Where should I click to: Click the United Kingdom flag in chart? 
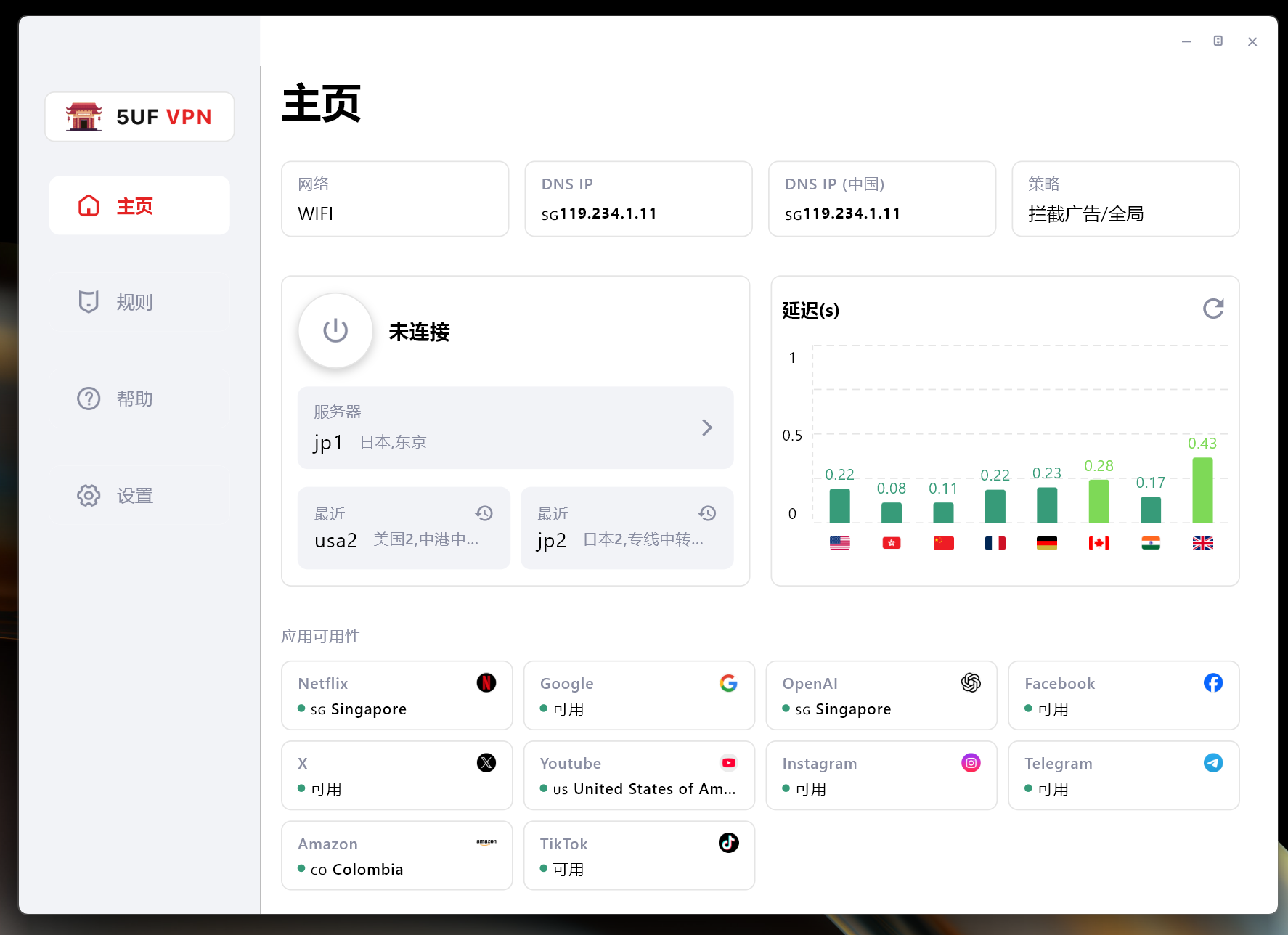point(1202,543)
